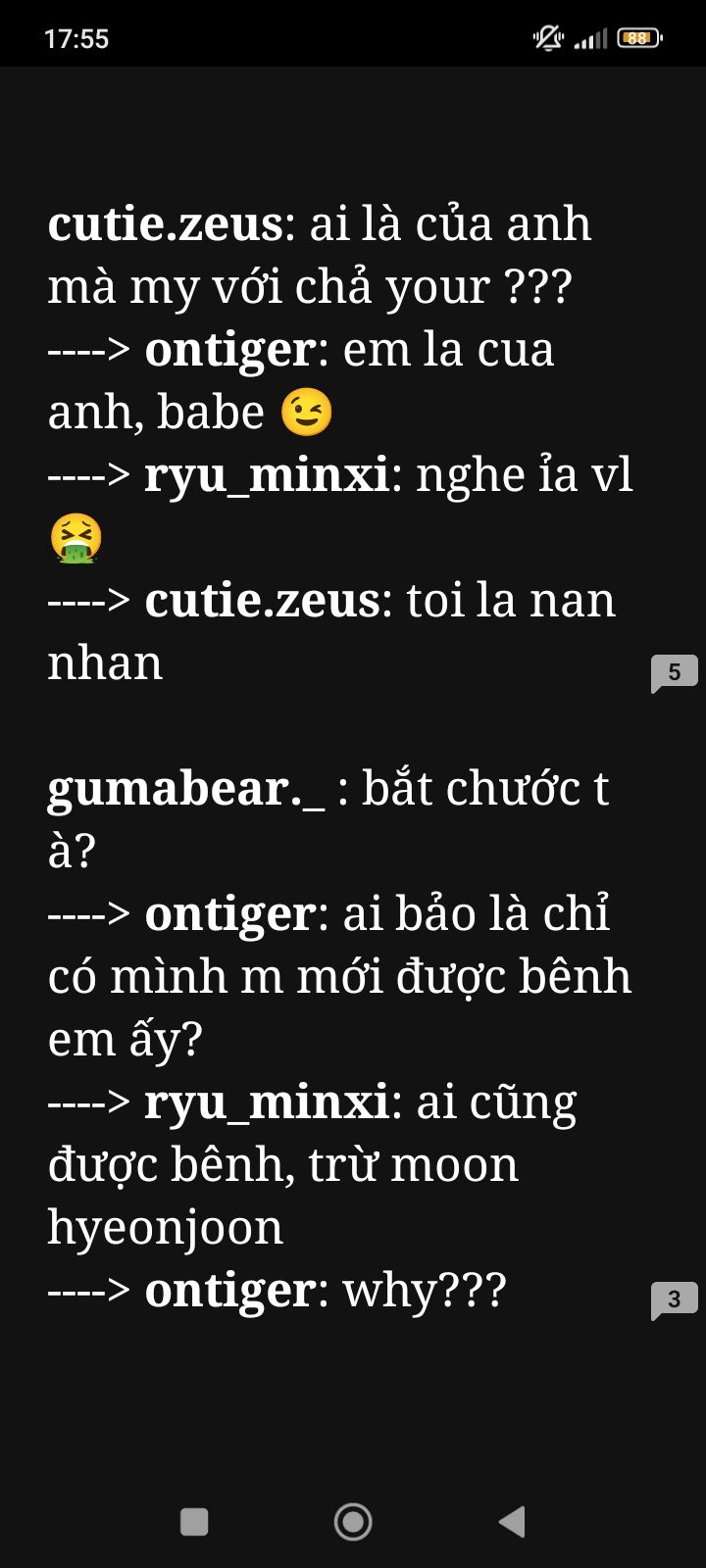Open cutie.zeus name before 'toi la nan nhan'
Viewport: 706px width, 1568px height.
pyautogui.click(x=262, y=601)
